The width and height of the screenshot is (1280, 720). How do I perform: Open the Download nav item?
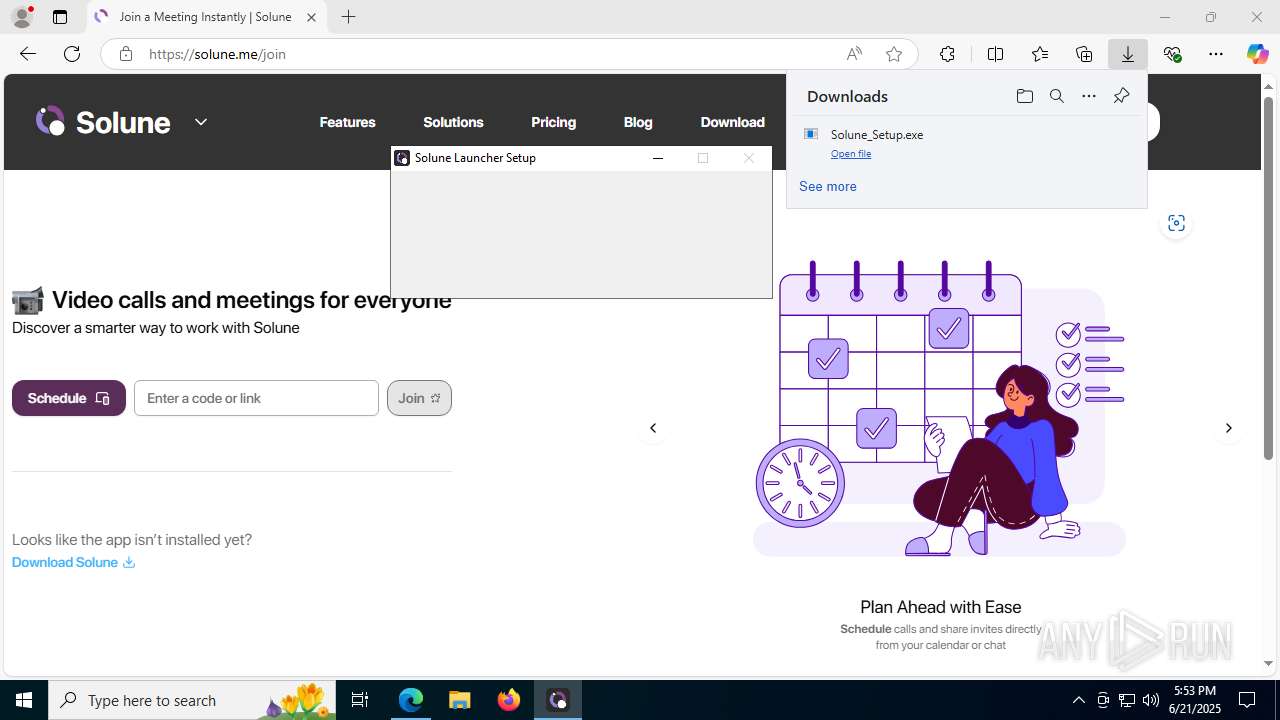point(732,122)
